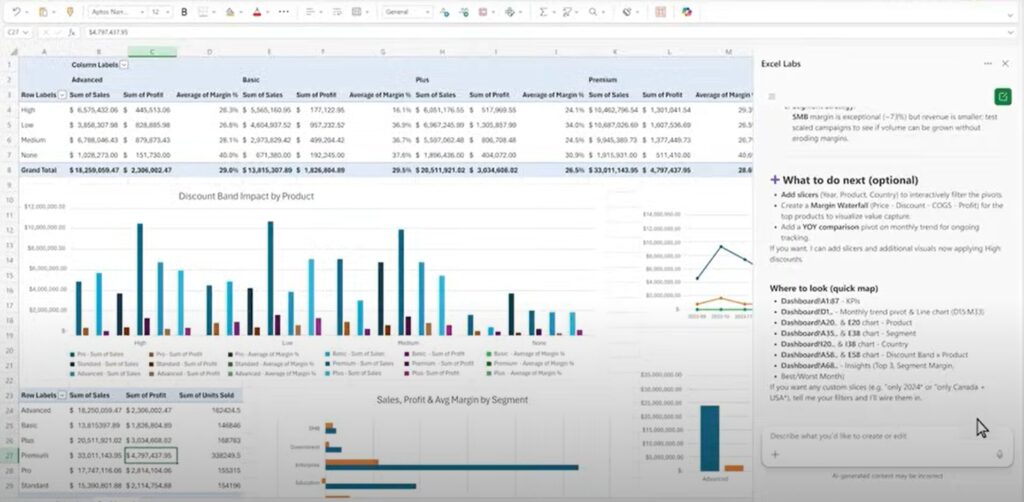Image resolution: width=1024 pixels, height=502 pixels.
Task: Click the font color red A icon
Action: click(256, 12)
